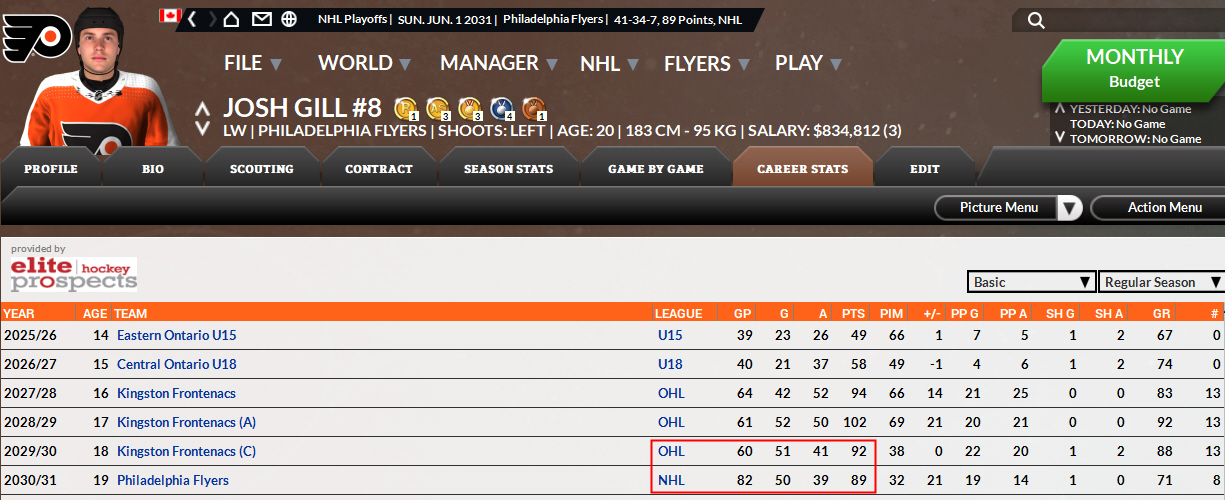Click the first gold medal with count 1

tap(406, 107)
